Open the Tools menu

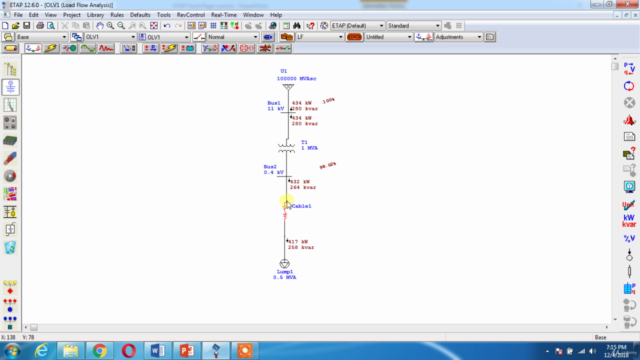(x=164, y=15)
